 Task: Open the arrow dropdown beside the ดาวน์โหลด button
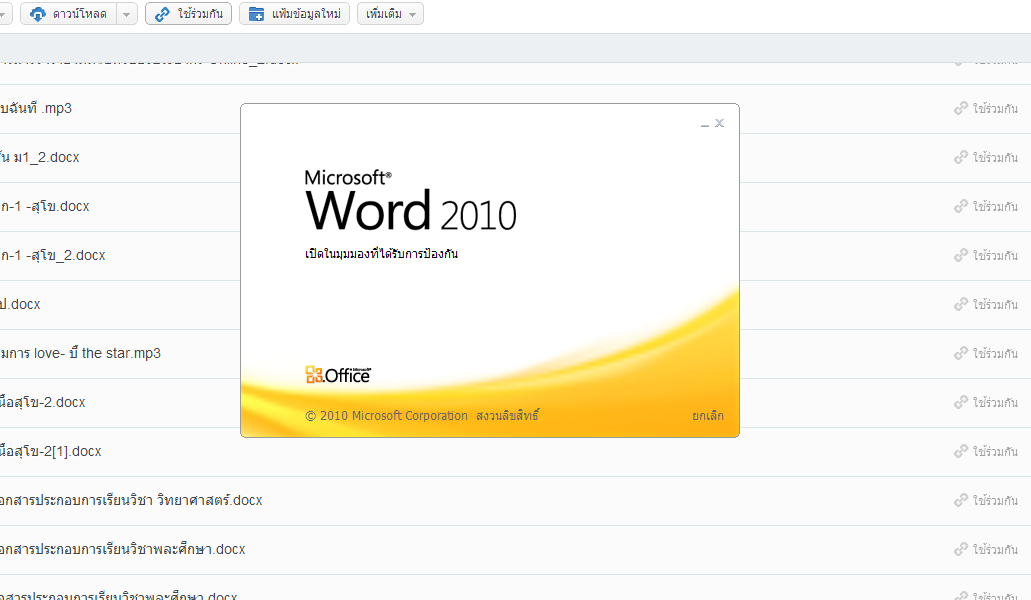(x=127, y=14)
